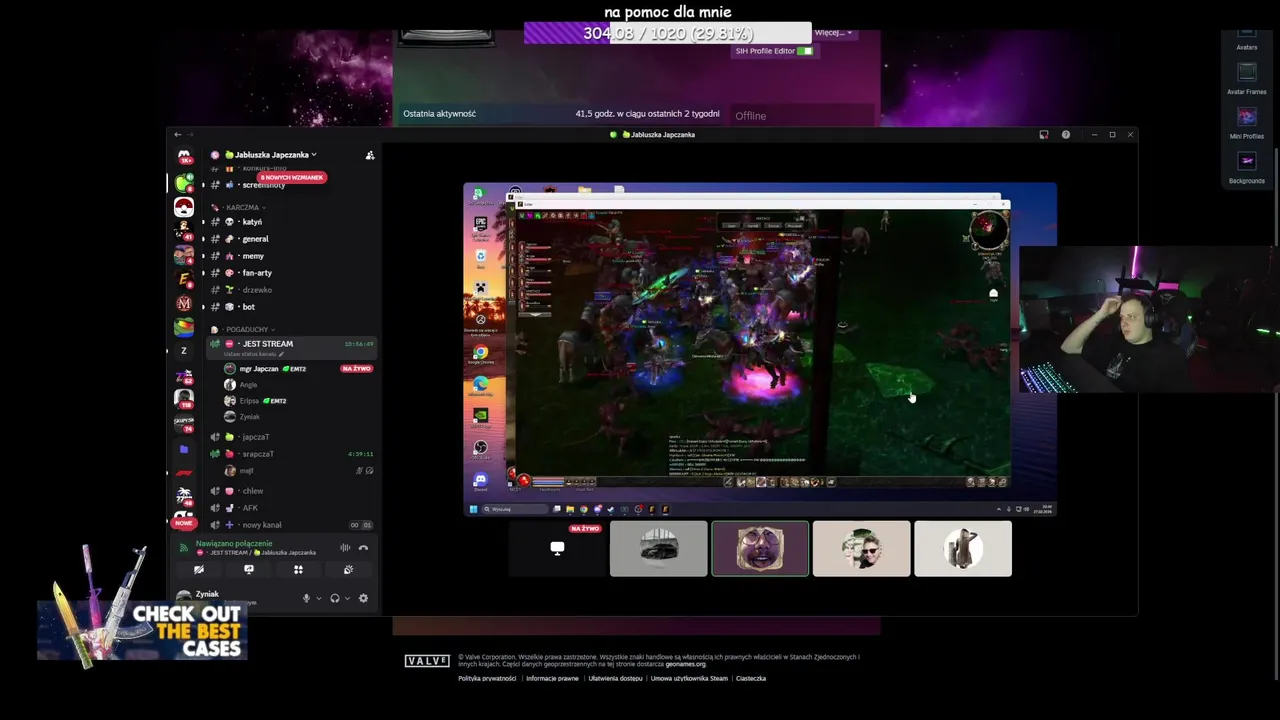Open the blue folder in the server list
The height and width of the screenshot is (720, 1280).
pyautogui.click(x=184, y=449)
